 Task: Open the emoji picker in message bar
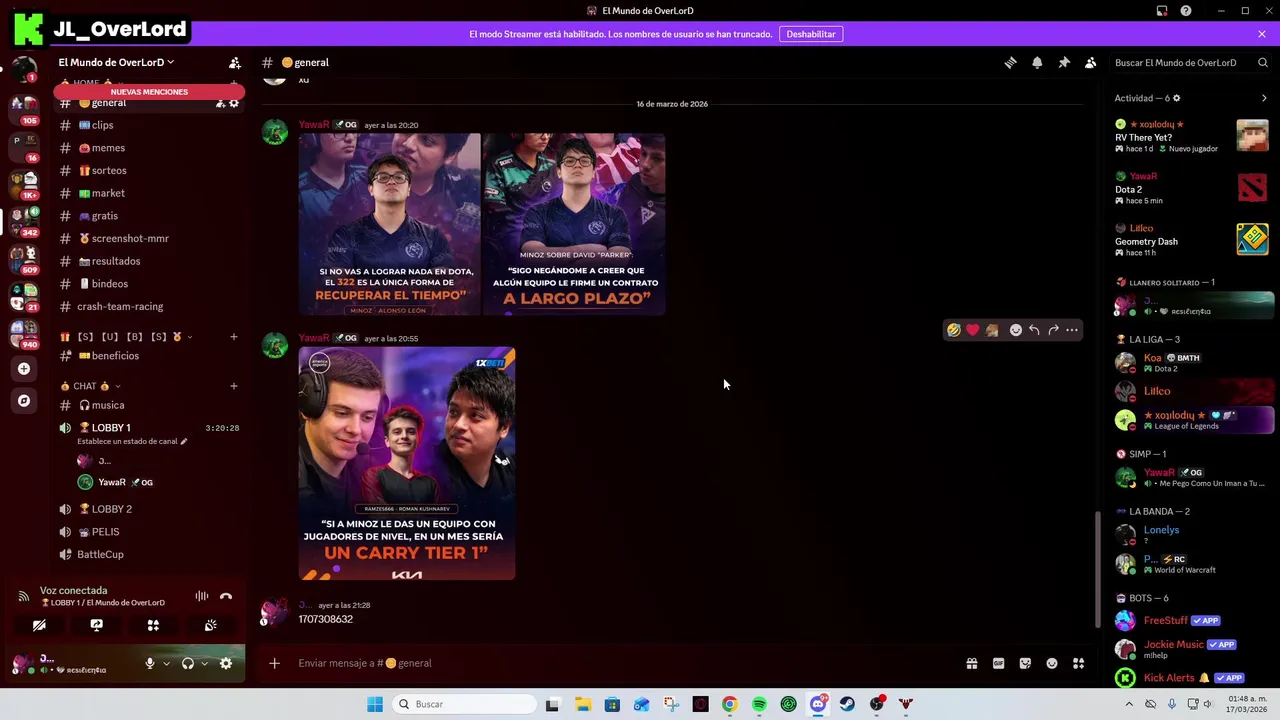coord(1052,663)
